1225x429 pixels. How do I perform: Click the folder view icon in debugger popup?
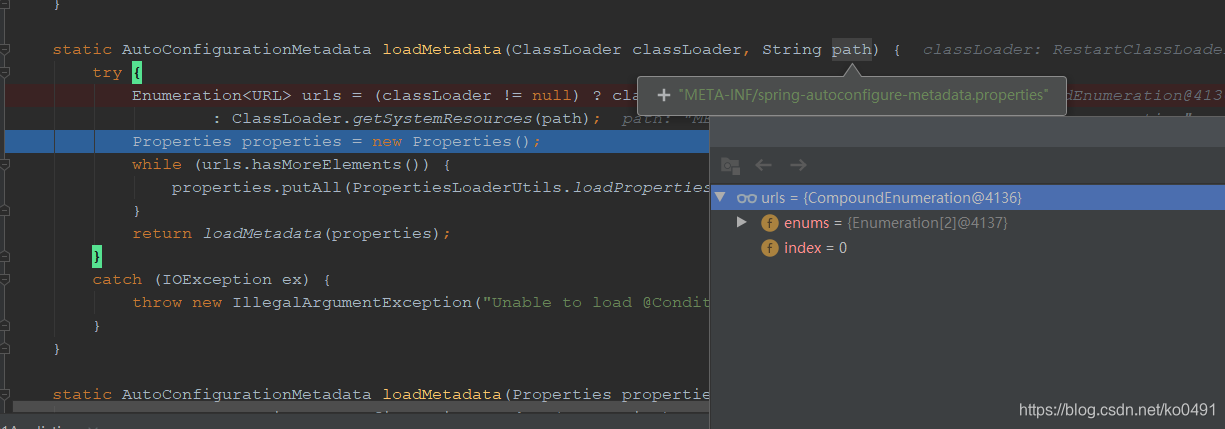730,165
